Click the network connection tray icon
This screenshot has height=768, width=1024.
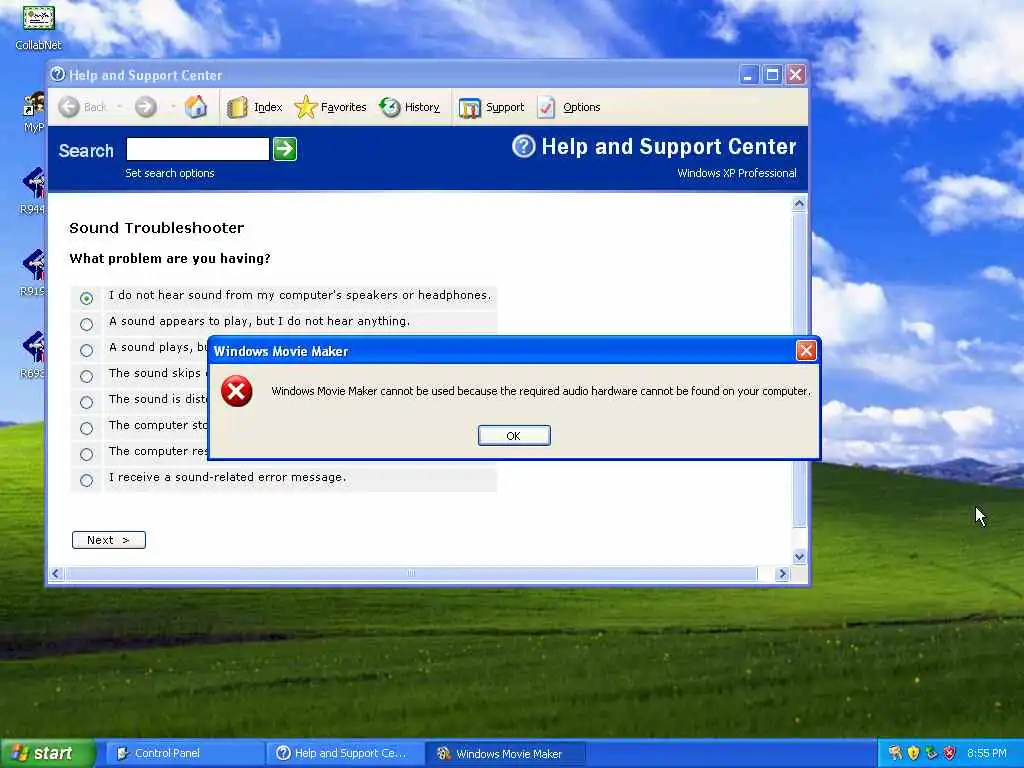(x=931, y=753)
